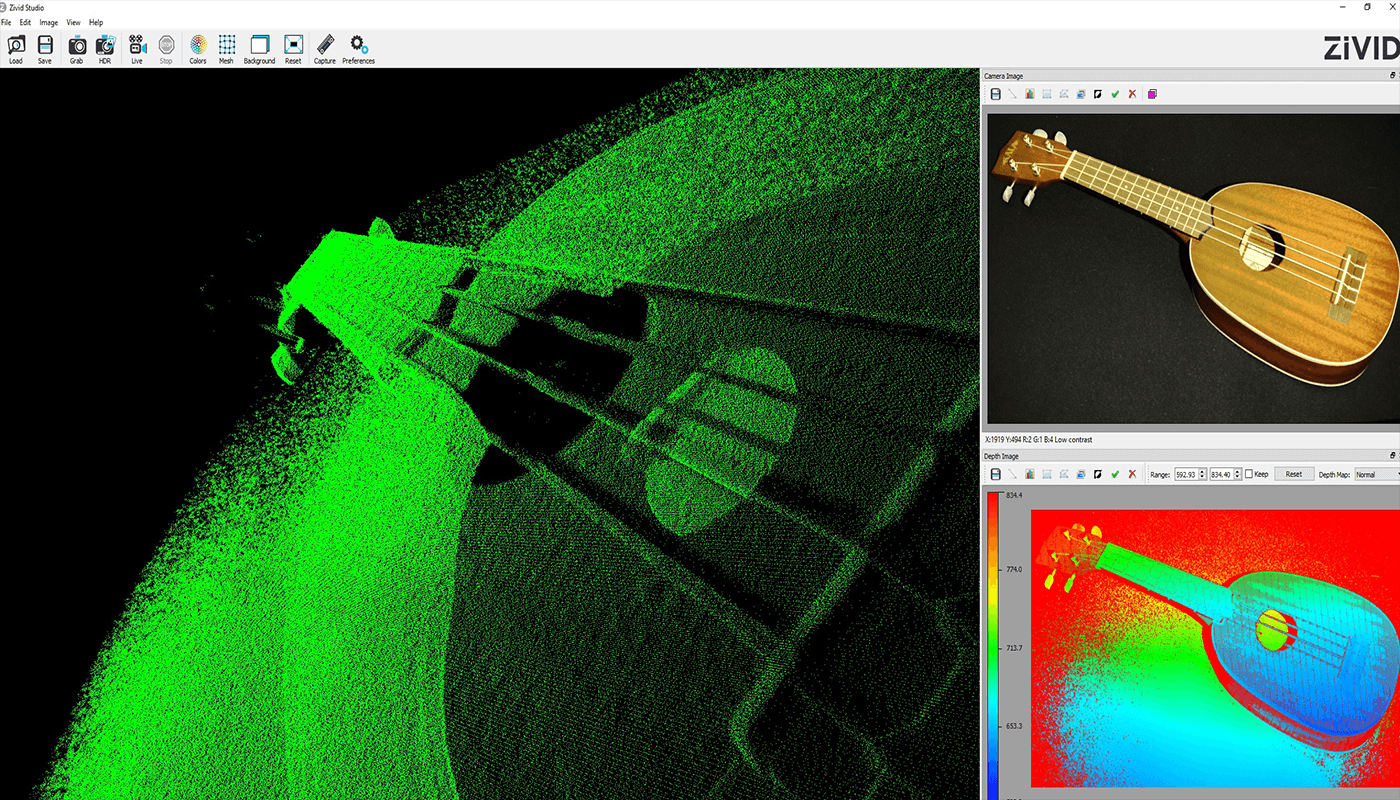Decrease lower range value using spinner arrows

(x=1202, y=477)
